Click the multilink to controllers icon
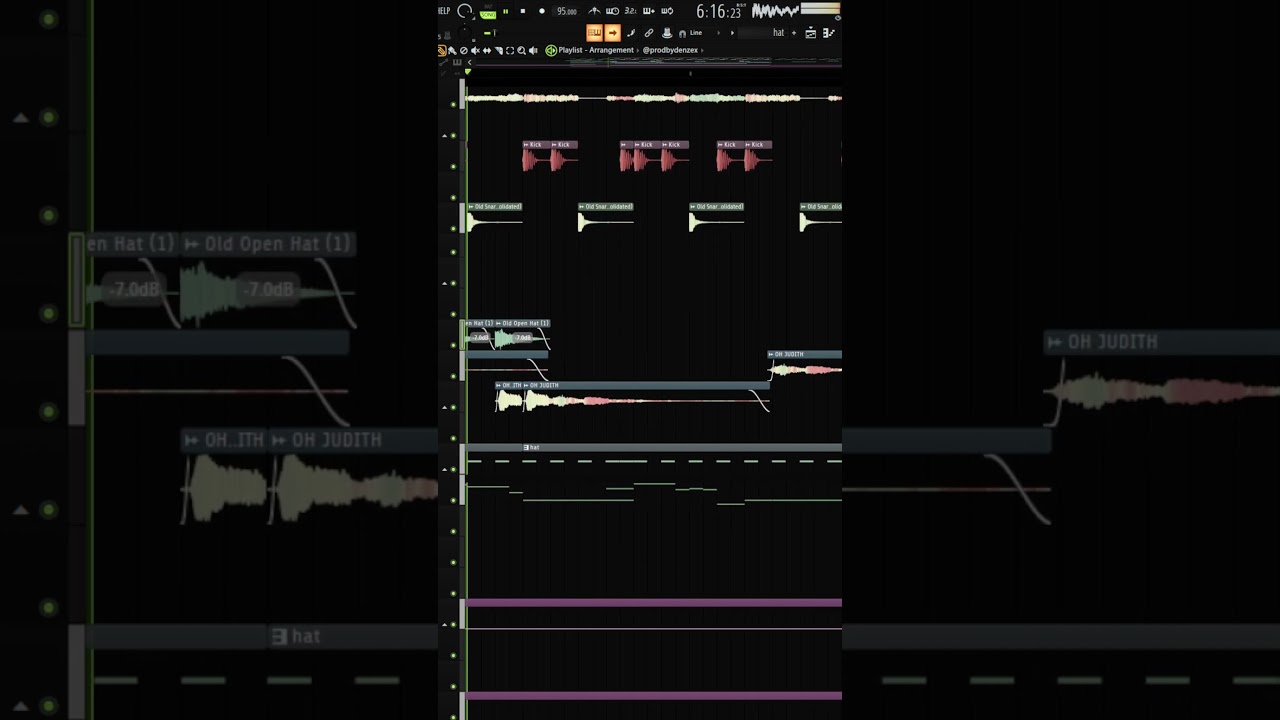 point(667,33)
